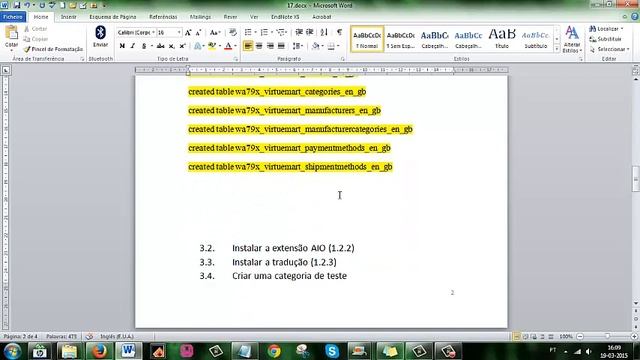Open change case Aa dropdown
This screenshot has height=360, width=640.
tap(215, 33)
